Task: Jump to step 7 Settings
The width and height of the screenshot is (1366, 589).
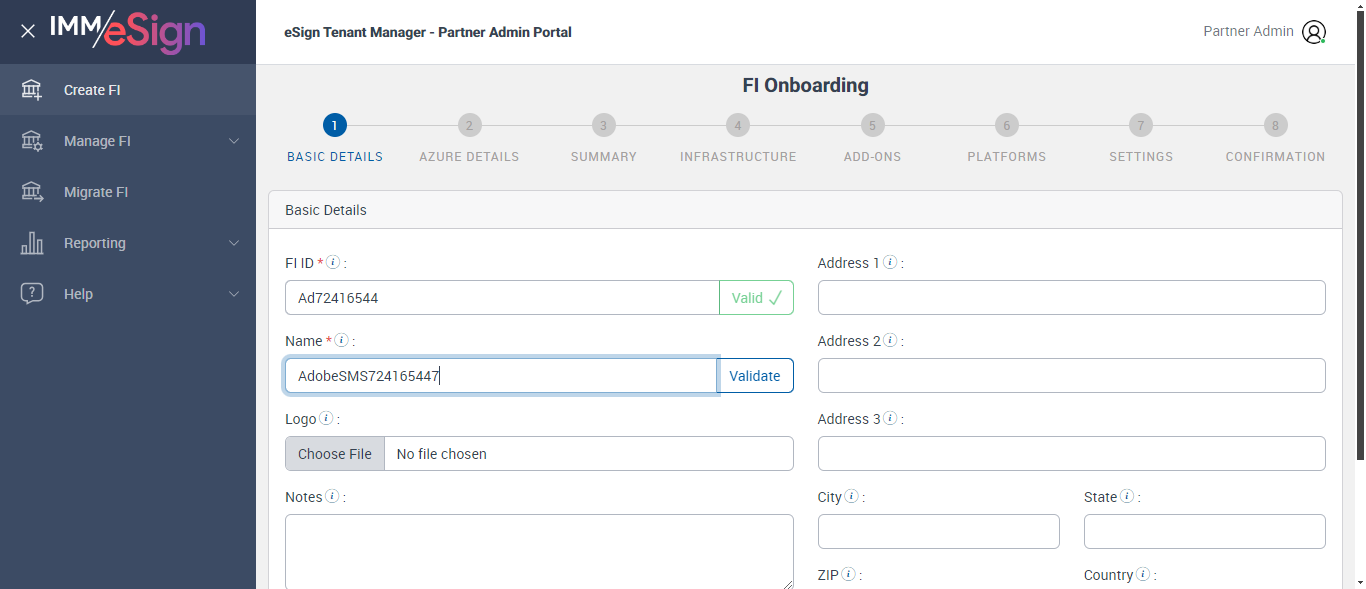Action: [x=1140, y=126]
